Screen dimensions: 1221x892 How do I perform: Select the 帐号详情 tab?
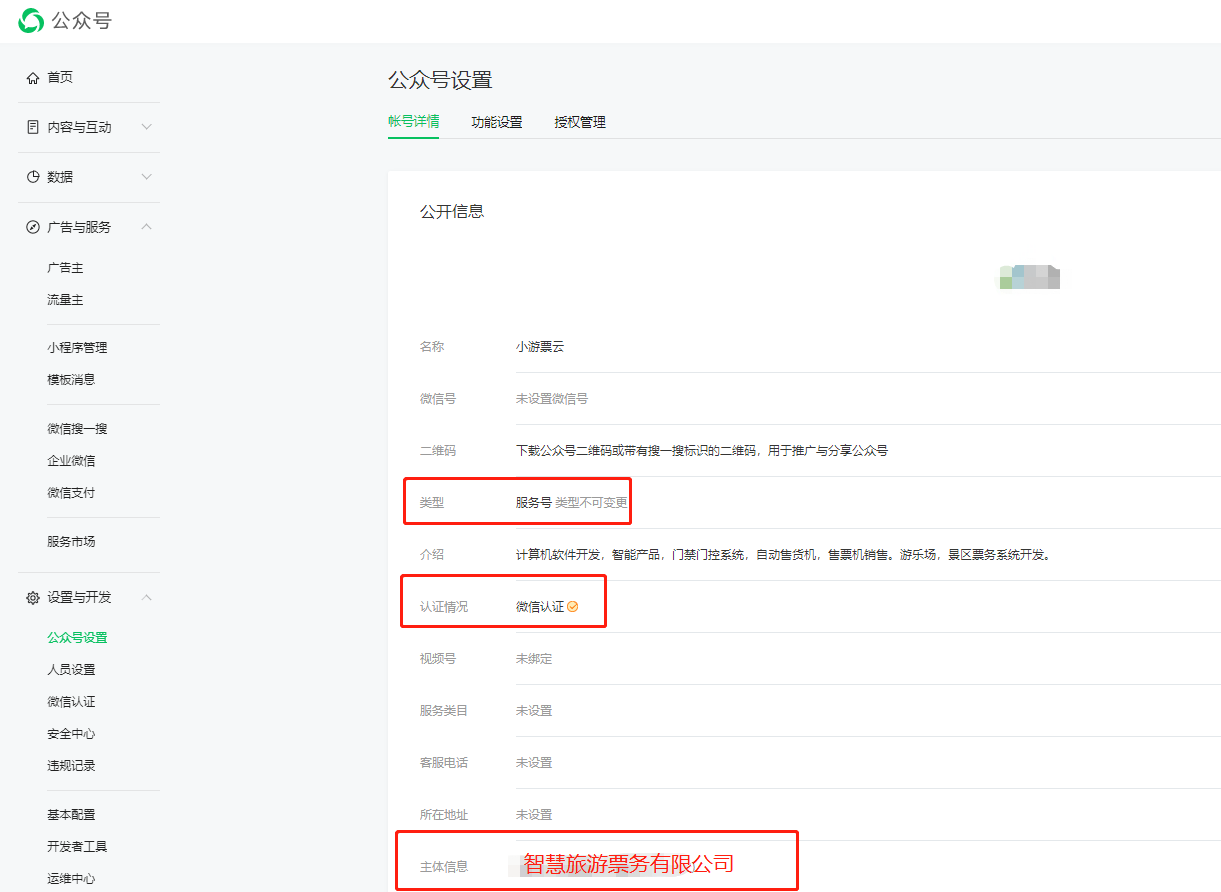click(413, 122)
